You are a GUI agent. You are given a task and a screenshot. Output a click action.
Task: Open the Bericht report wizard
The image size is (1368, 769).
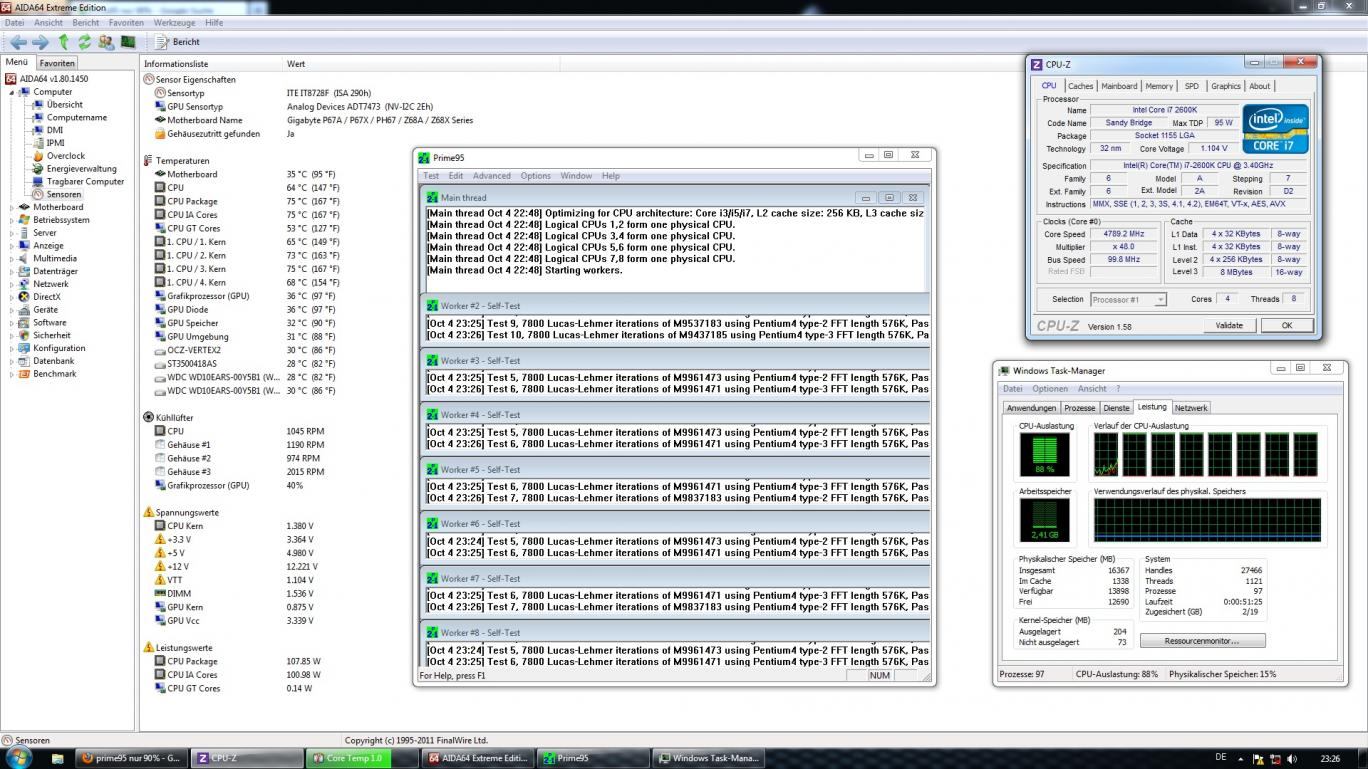point(178,42)
